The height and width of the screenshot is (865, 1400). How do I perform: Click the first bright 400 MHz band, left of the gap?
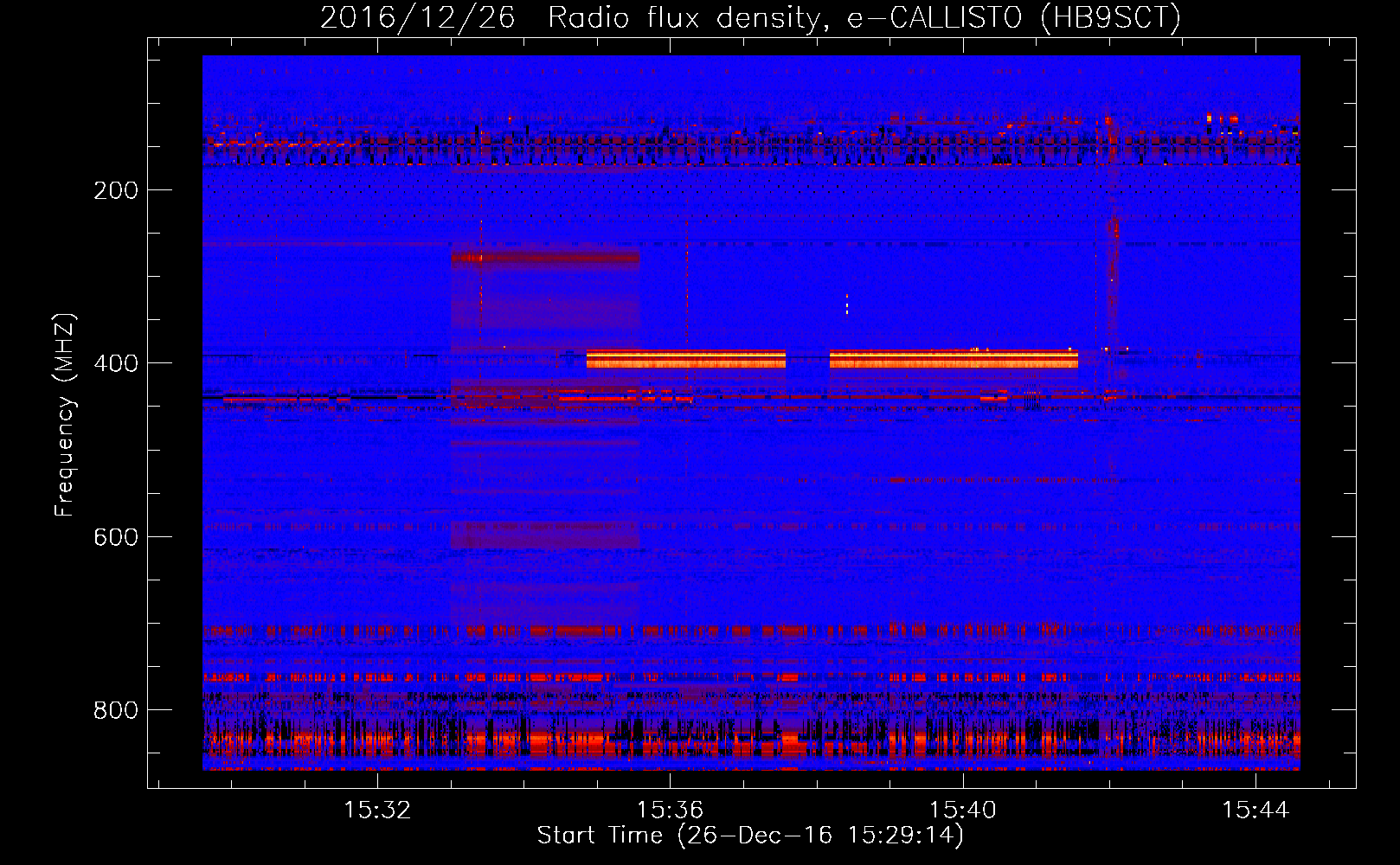686,359
